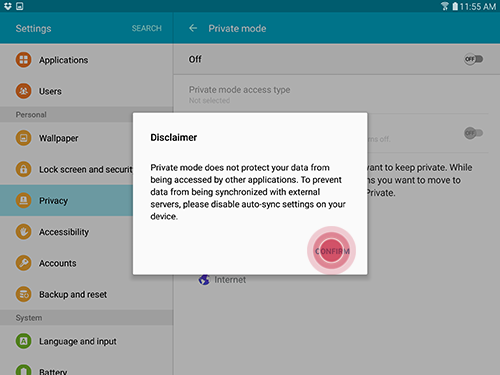Viewport: 500px width, 375px height.
Task: Tap the disclaimer body text paragraph
Action: [248, 192]
